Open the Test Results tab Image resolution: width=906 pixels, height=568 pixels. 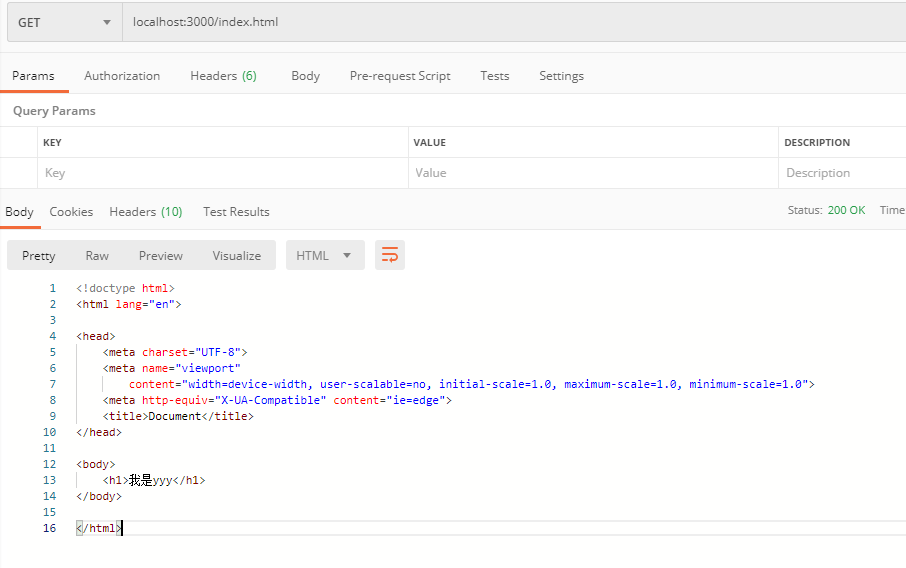[236, 212]
